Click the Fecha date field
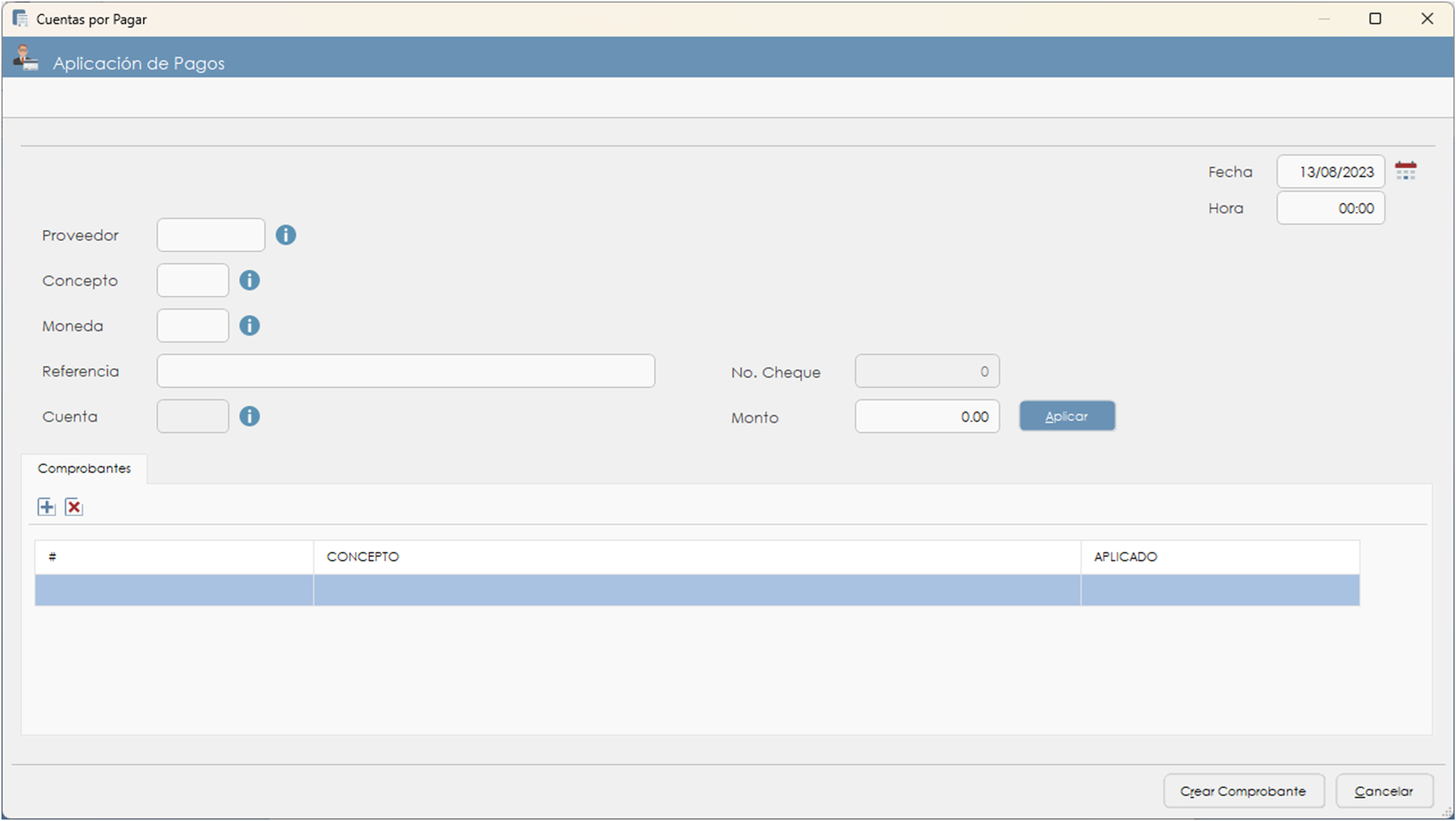Screen dimensions: 1456x821 pyautogui.click(x=1330, y=172)
